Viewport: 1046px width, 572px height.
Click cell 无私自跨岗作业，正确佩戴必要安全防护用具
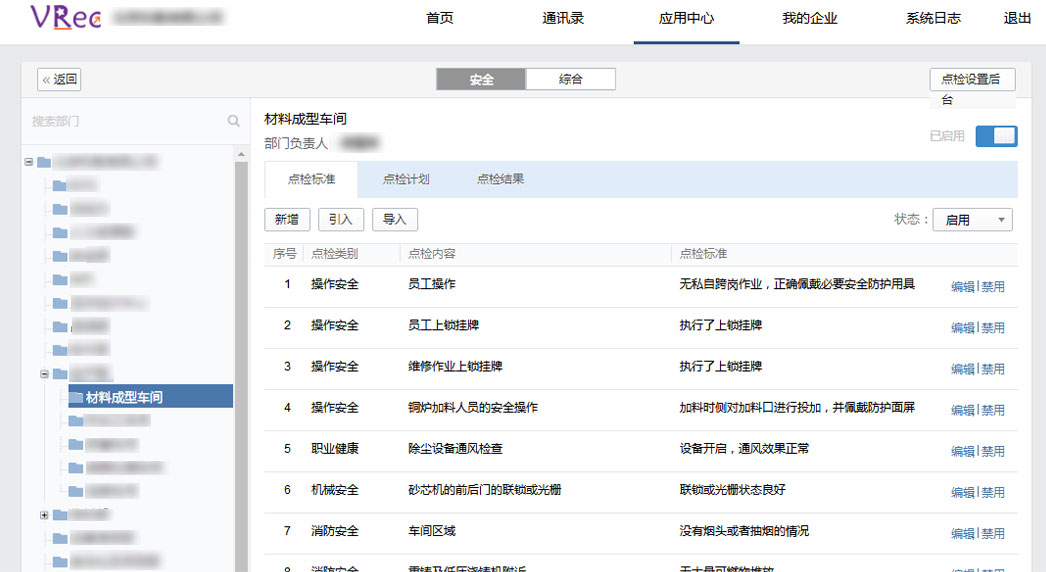(x=797, y=284)
